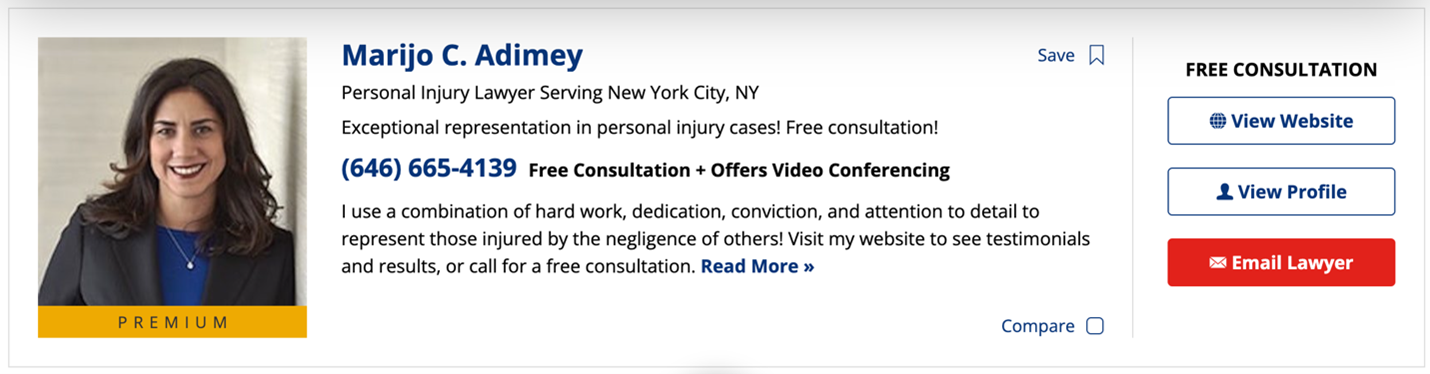This screenshot has height=374, width=1430.
Task: Click the bookmark icon next to Save
Action: (x=1096, y=55)
